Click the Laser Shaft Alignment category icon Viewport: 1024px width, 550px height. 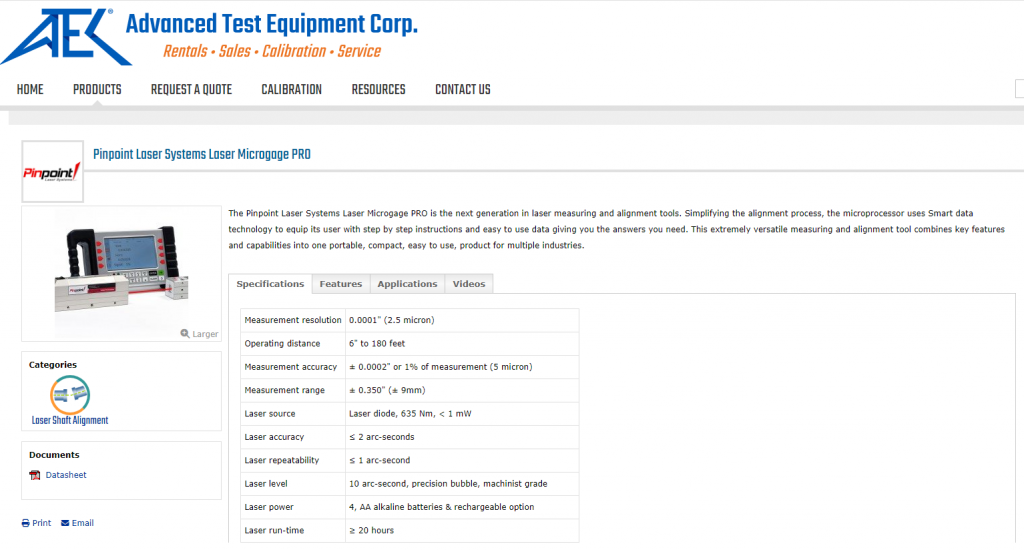point(70,395)
